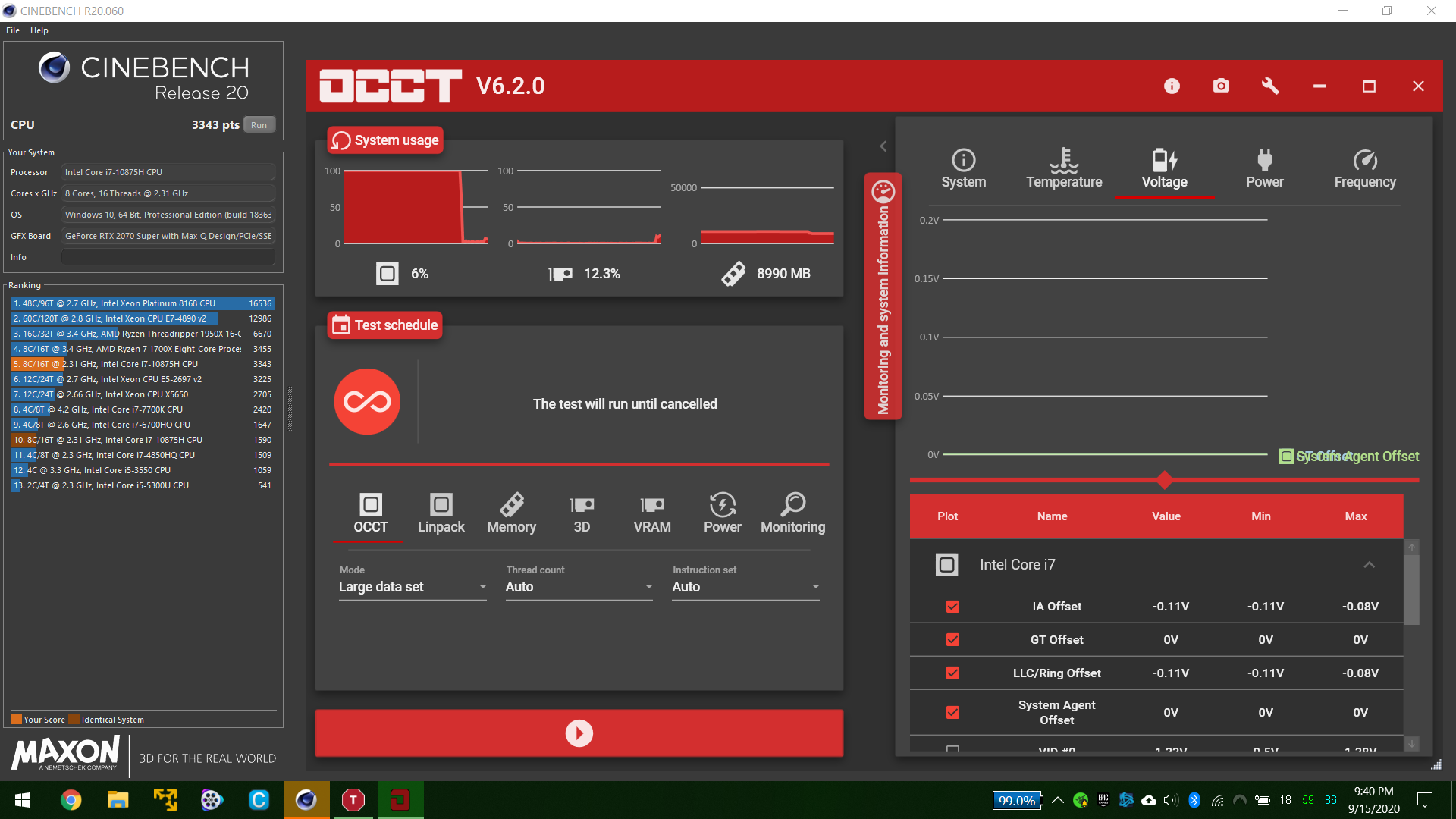
Task: Switch to Frequency monitoring tab
Action: point(1365,169)
